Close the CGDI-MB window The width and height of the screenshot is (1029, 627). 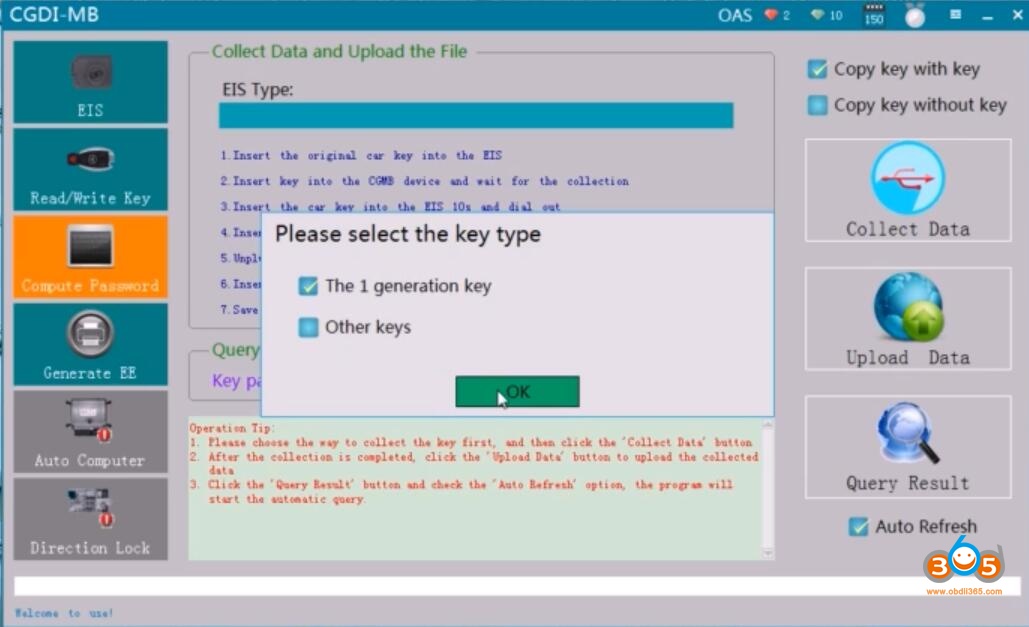(x=1017, y=14)
